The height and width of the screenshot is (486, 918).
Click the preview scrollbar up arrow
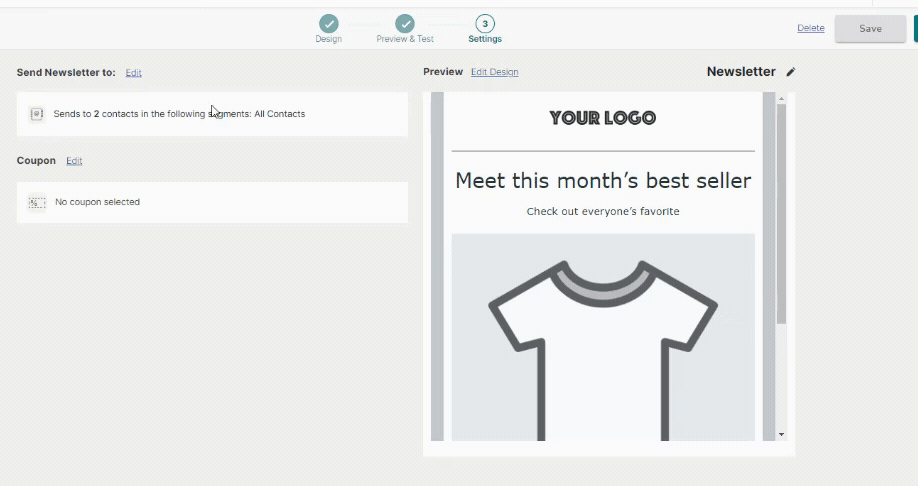click(x=781, y=99)
